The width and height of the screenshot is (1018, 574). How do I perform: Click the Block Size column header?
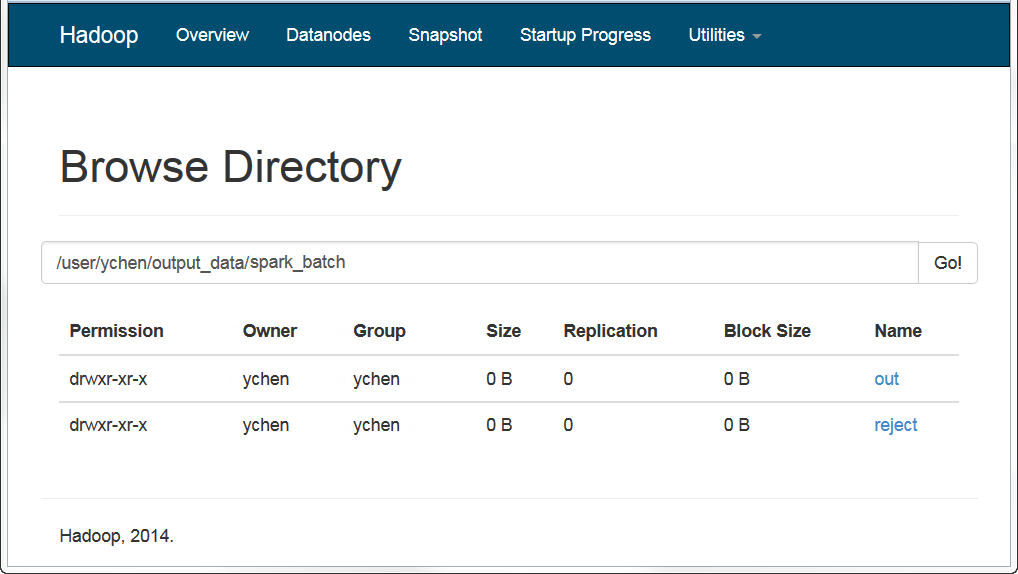tap(767, 331)
